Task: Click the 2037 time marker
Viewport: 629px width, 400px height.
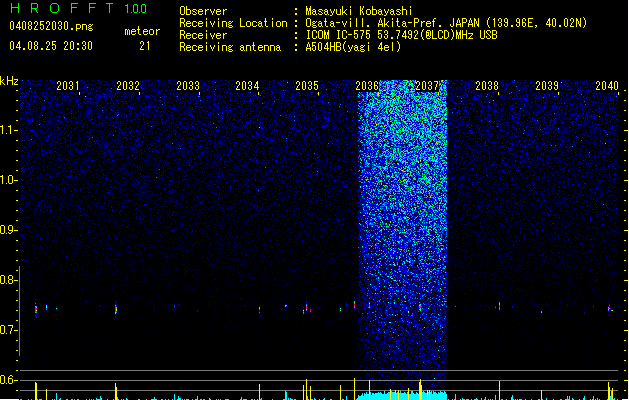Action: [427, 86]
